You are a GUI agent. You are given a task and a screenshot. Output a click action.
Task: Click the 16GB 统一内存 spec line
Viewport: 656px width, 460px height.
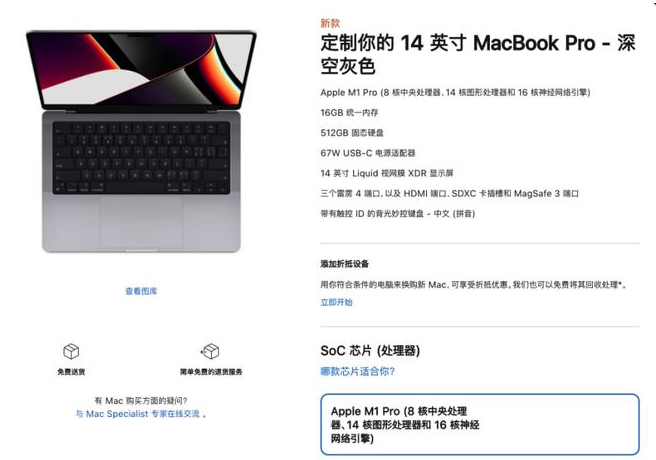pyautogui.click(x=349, y=112)
